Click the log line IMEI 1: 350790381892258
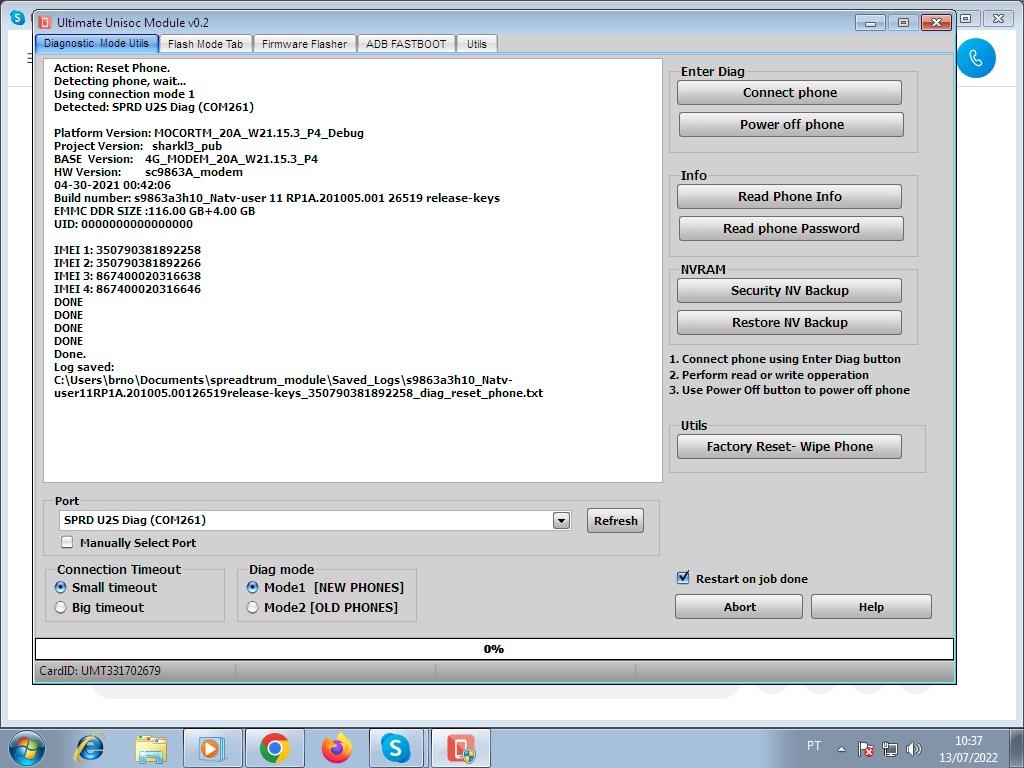 click(127, 250)
